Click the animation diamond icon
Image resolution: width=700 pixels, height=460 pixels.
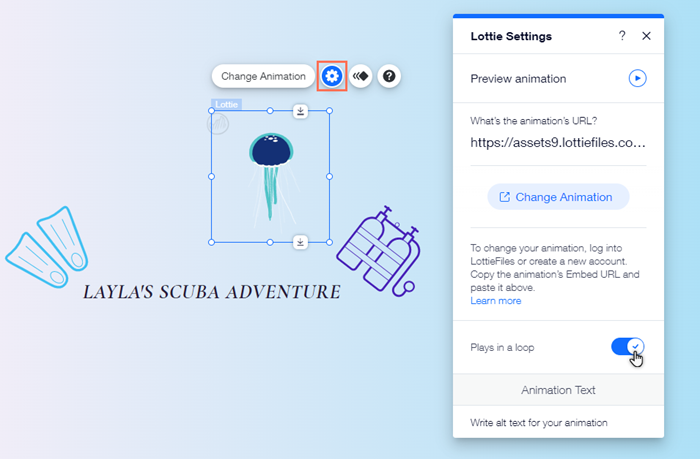coord(361,76)
